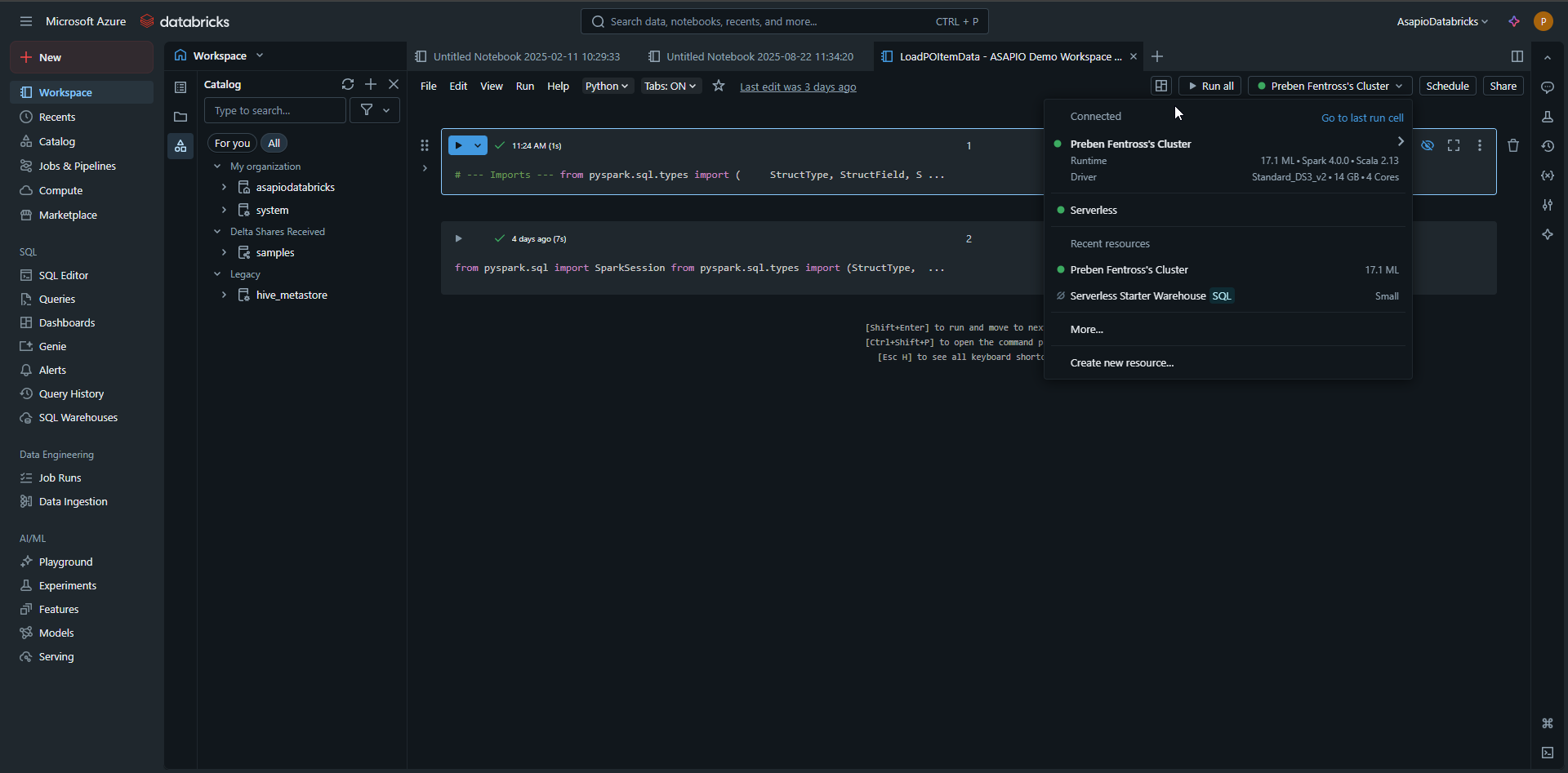
Task: Open keyboard shortcuts icon at bottom right
Action: (x=1548, y=723)
